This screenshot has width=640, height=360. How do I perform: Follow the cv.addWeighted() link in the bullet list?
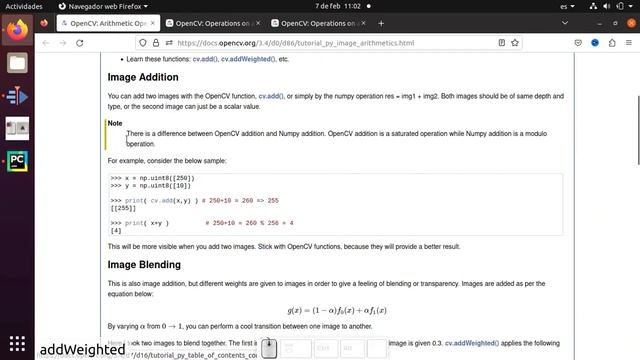(248, 59)
